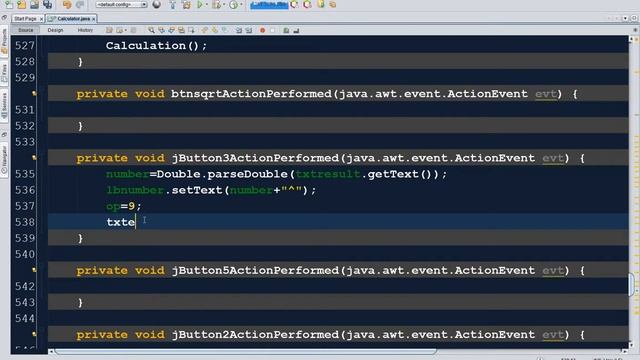Image resolution: width=640 pixels, height=360 pixels.
Task: Open the History view
Action: [x=85, y=30]
